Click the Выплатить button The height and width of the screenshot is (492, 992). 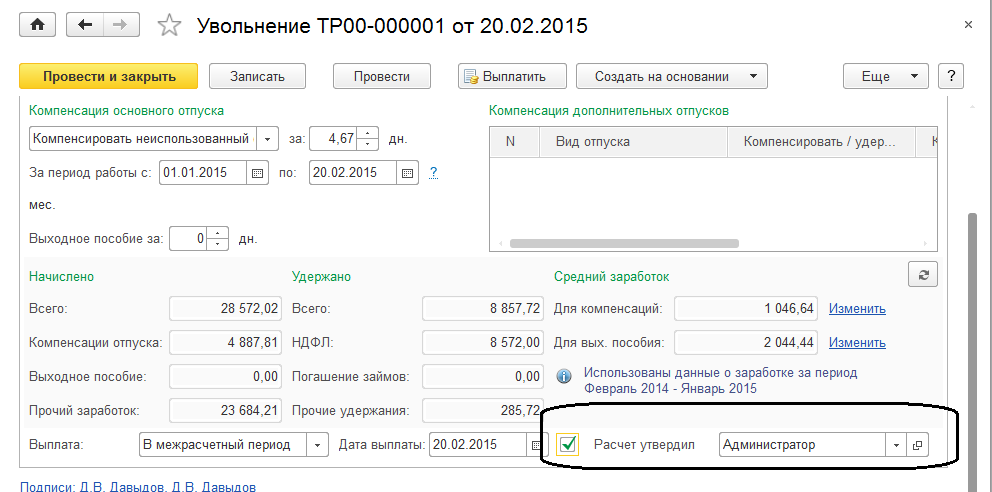pyautogui.click(x=512, y=76)
